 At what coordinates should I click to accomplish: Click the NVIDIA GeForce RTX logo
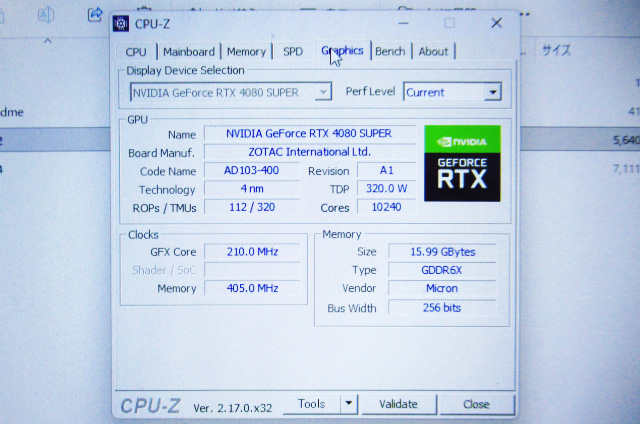point(462,163)
